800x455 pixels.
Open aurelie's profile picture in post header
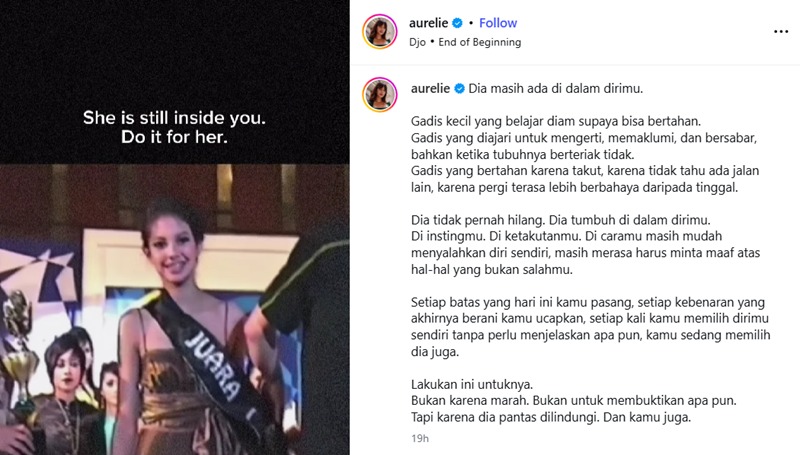pyautogui.click(x=380, y=32)
